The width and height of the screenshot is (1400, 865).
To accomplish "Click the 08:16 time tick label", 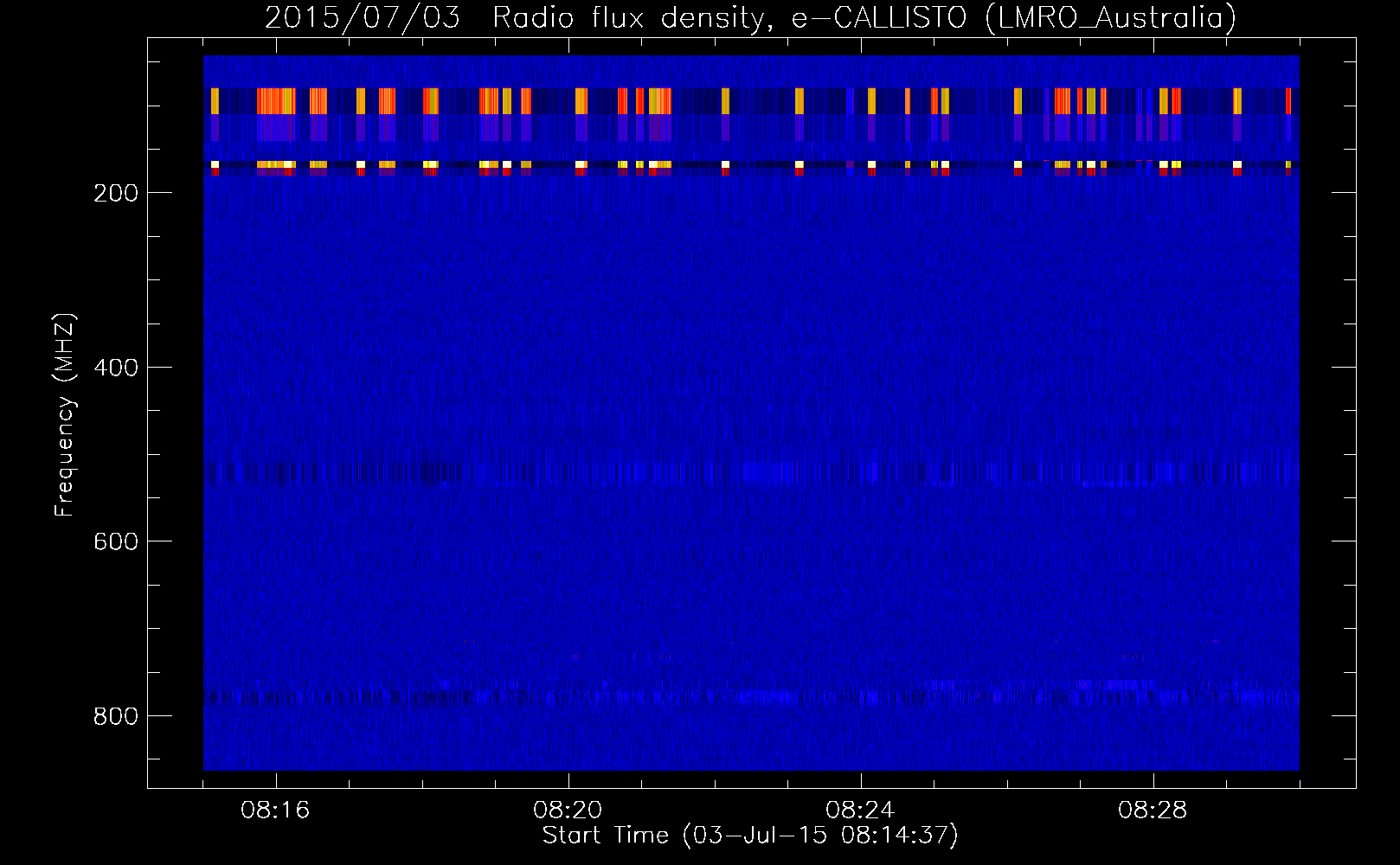I will (x=276, y=811).
